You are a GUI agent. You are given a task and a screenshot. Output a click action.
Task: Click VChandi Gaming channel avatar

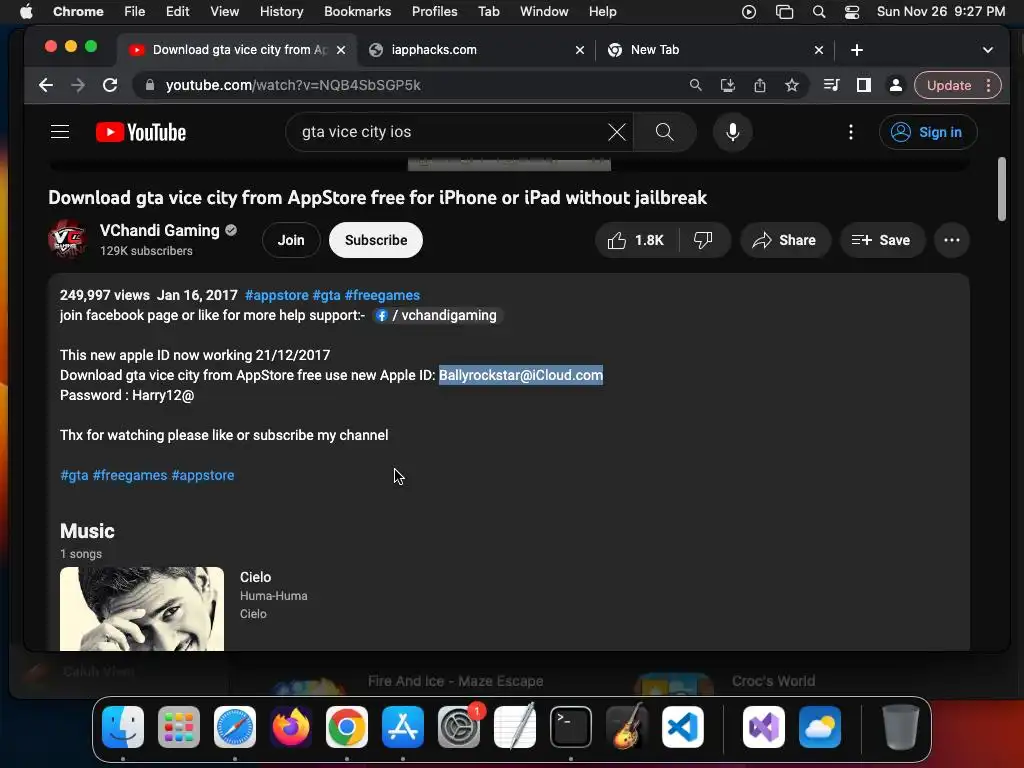click(x=67, y=240)
